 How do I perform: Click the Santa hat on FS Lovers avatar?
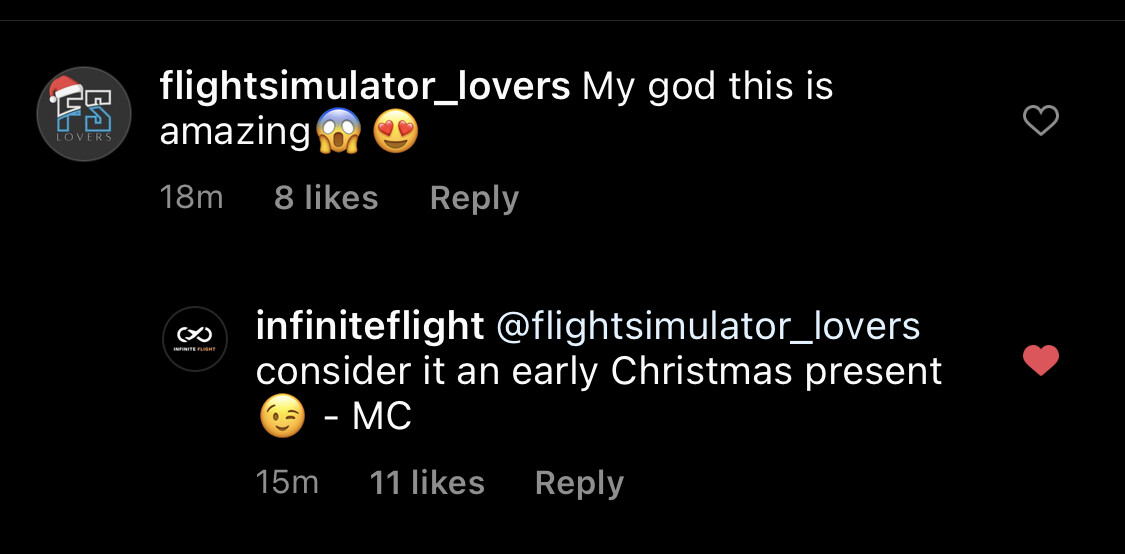pos(66,90)
